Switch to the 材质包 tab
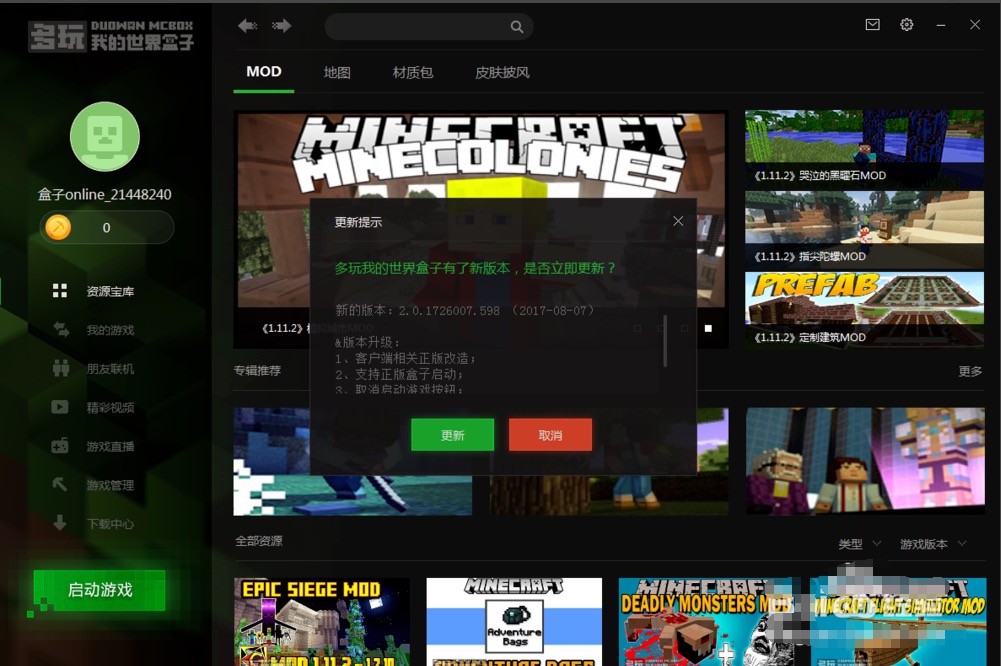Screen dimensions: 1001x666 tap(412, 71)
